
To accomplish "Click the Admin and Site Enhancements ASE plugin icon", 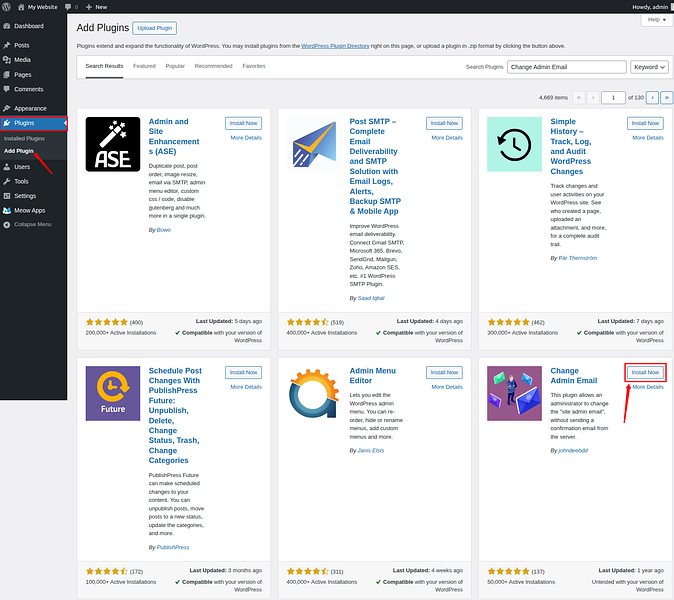I will (113, 144).
